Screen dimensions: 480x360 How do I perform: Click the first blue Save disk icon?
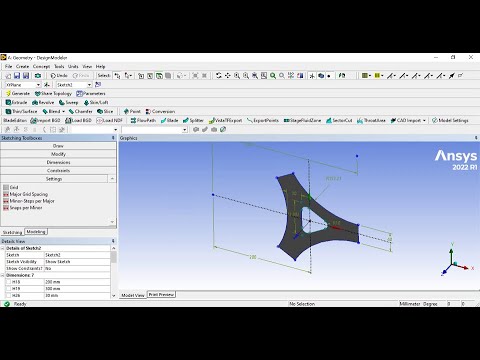point(17,76)
